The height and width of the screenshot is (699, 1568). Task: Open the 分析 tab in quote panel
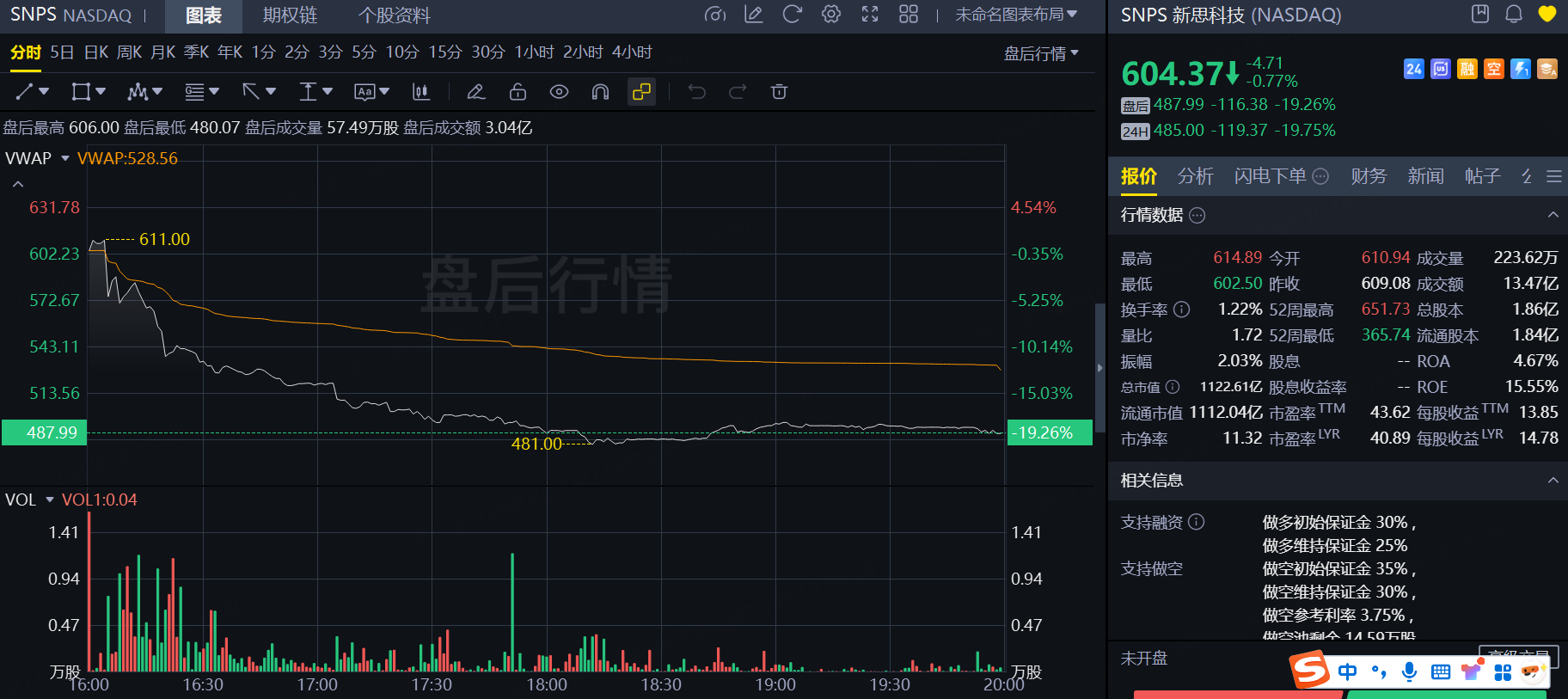tap(1195, 176)
